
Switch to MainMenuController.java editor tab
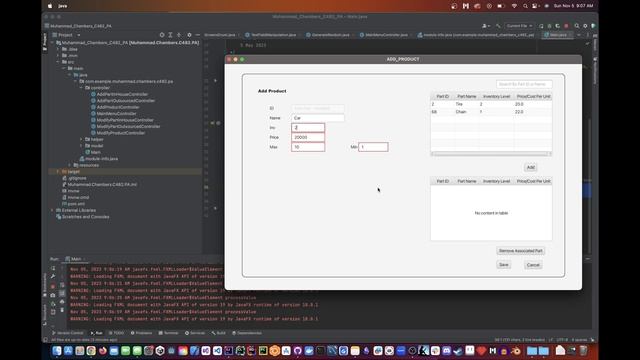click(x=383, y=35)
